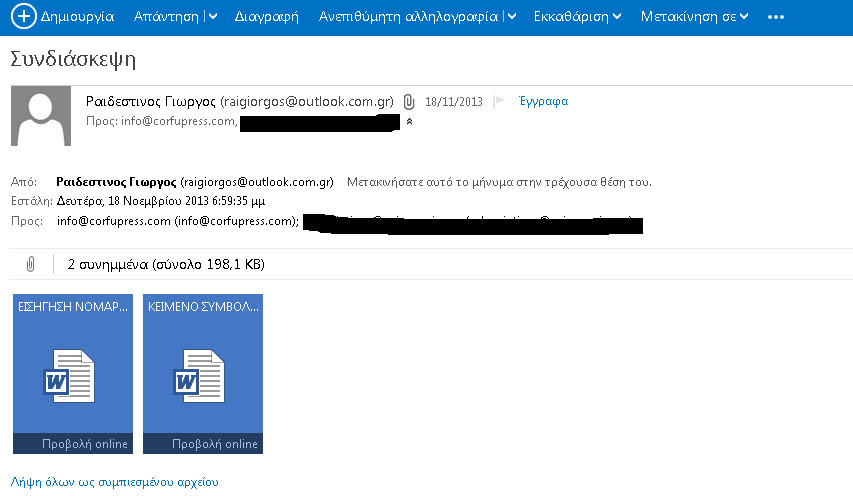Screen dimensions: 853x496
Task: Click the sender's avatar picture
Action: [x=41, y=116]
